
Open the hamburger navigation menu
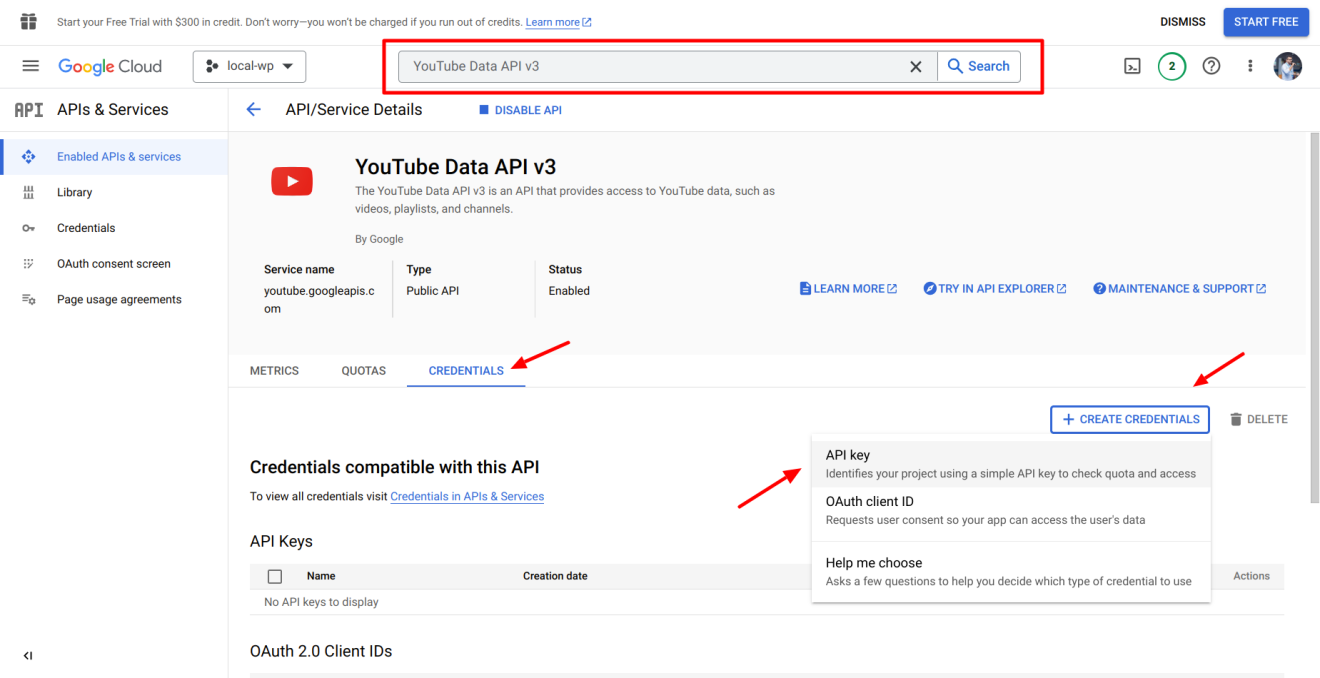[x=30, y=66]
